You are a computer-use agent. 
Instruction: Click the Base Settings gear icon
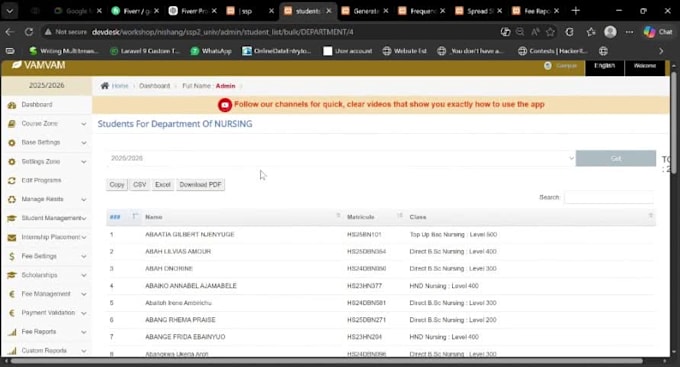(12, 143)
